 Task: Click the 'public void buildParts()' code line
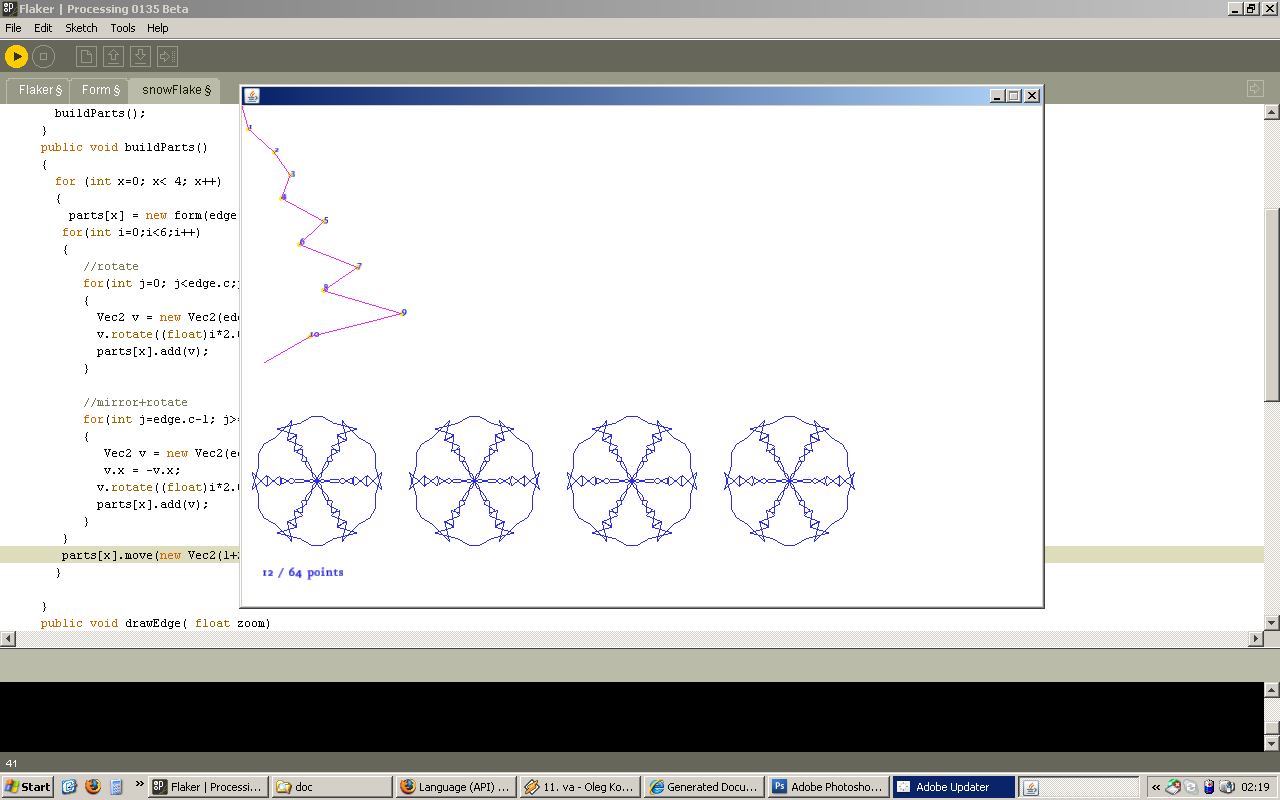click(124, 147)
